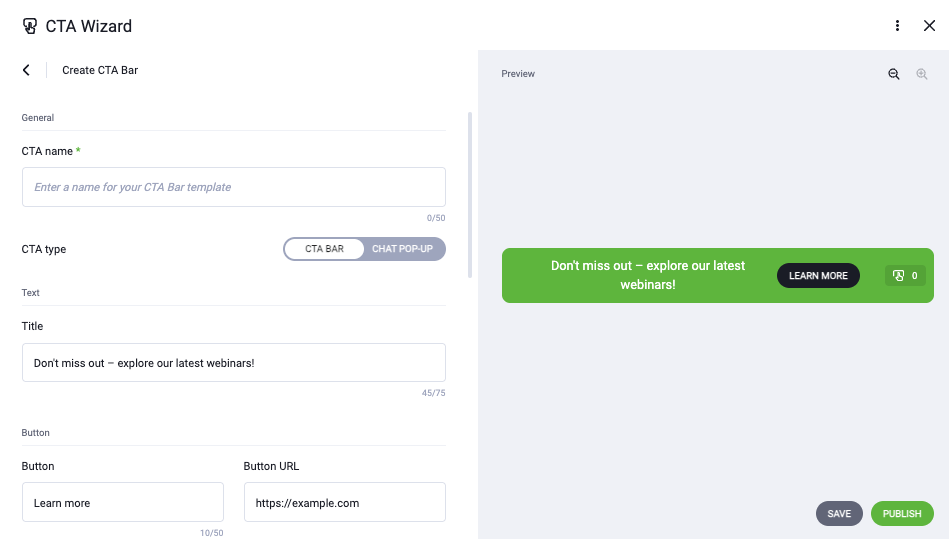Save the CTA bar draft
Image resolution: width=949 pixels, height=539 pixels.
(x=839, y=514)
